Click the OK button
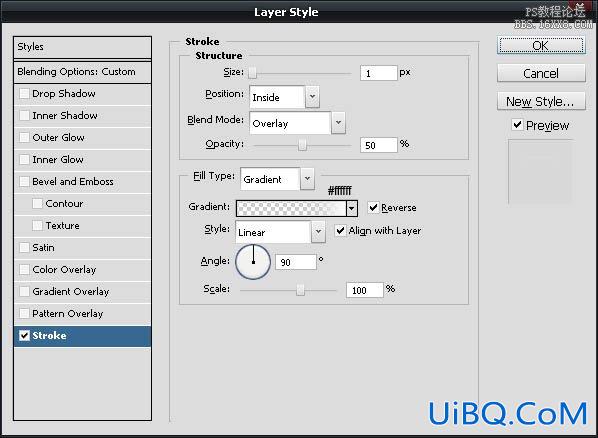The height and width of the screenshot is (438, 598). [x=541, y=45]
